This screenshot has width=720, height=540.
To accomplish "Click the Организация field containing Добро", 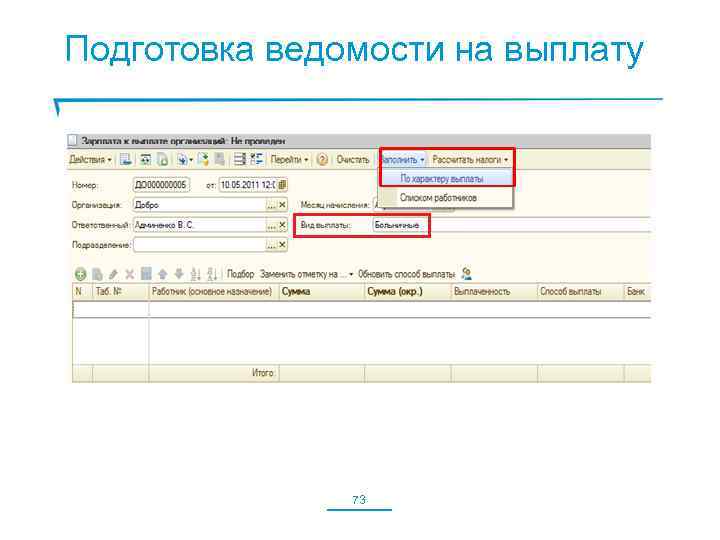I will [x=199, y=205].
